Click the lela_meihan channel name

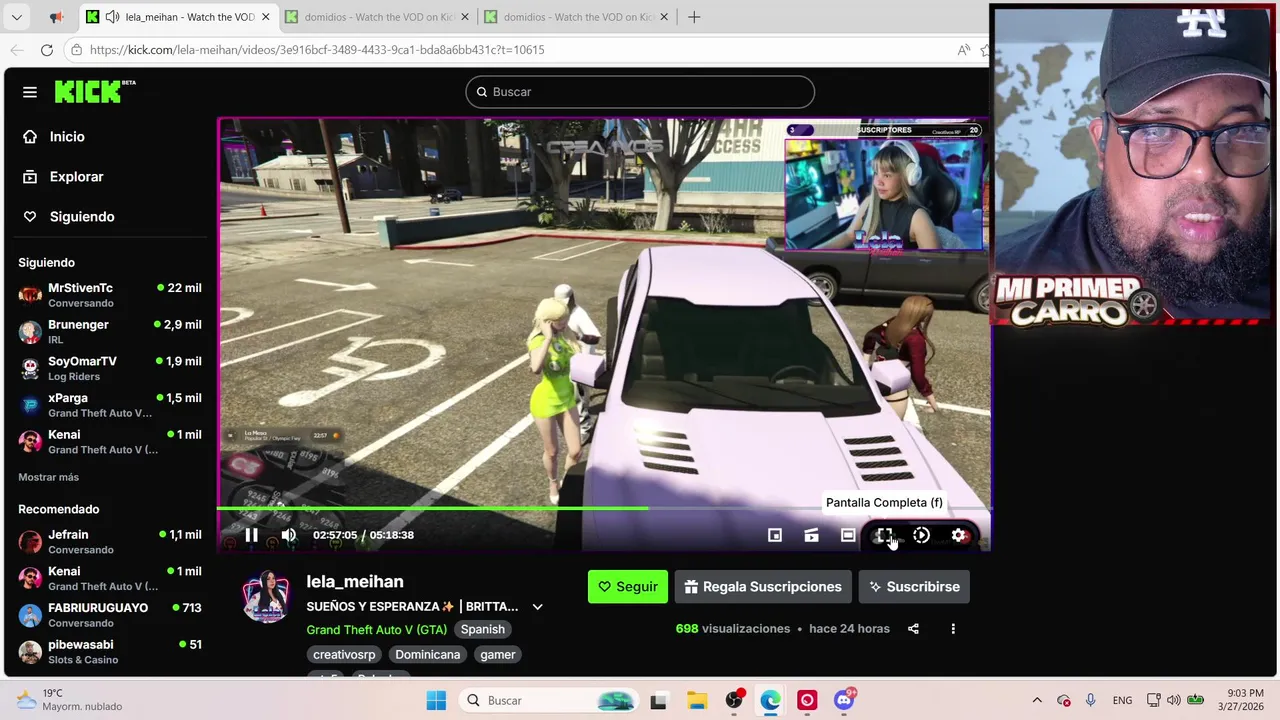coord(355,582)
